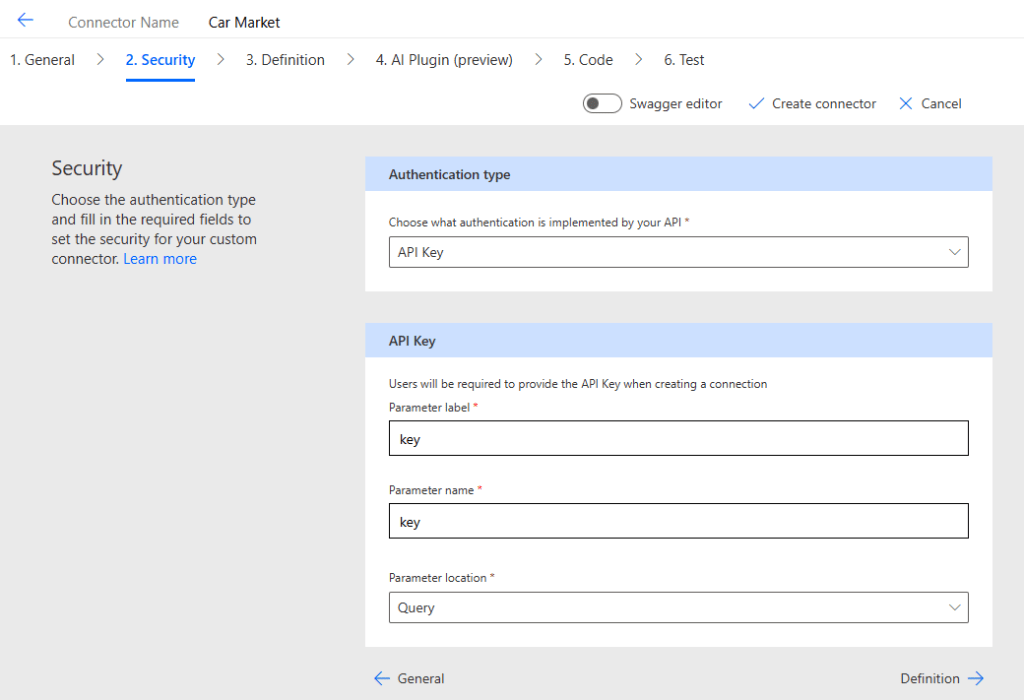The width and height of the screenshot is (1024, 700).
Task: Open the Learn more link
Action: tap(160, 259)
